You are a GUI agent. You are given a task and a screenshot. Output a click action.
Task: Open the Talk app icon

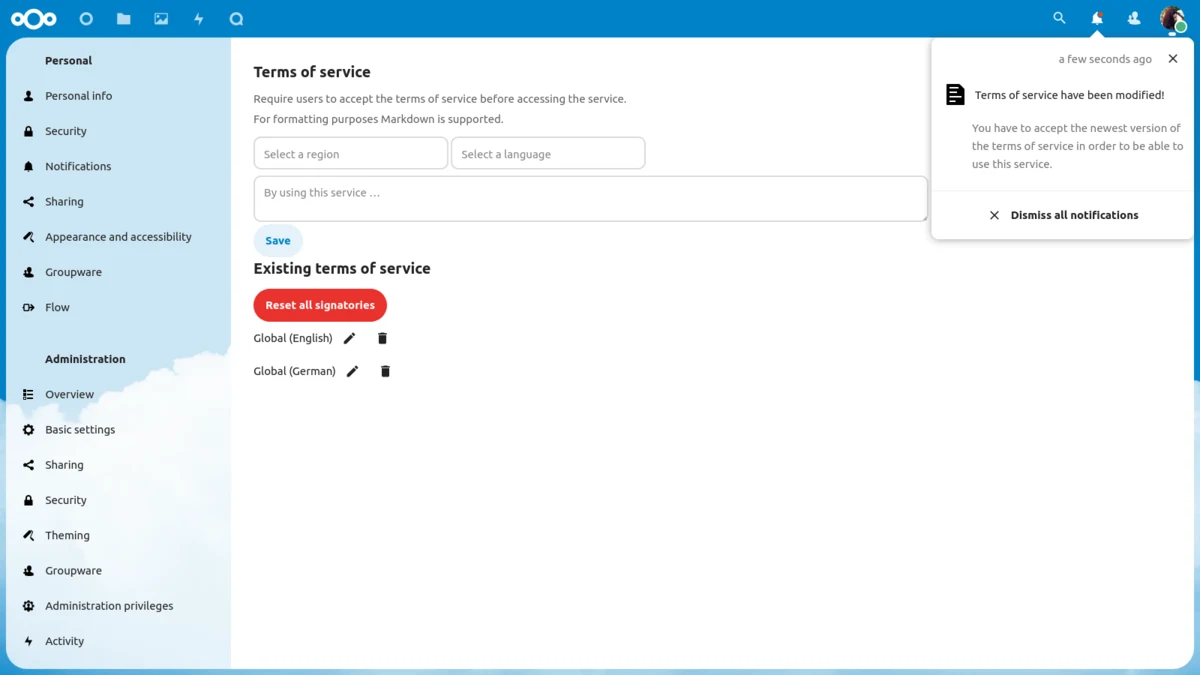tap(236, 19)
